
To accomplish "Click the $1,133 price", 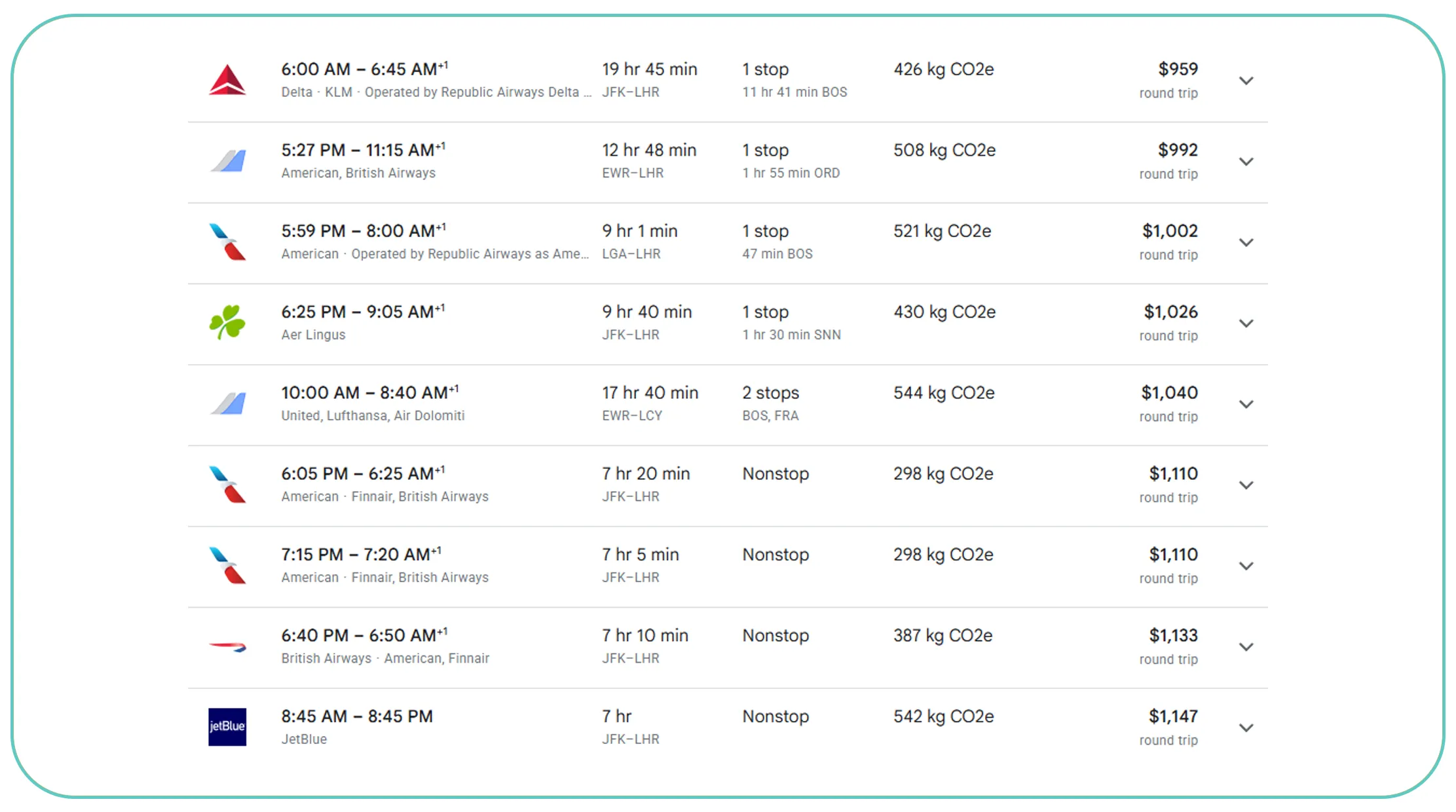I will (x=1173, y=635).
